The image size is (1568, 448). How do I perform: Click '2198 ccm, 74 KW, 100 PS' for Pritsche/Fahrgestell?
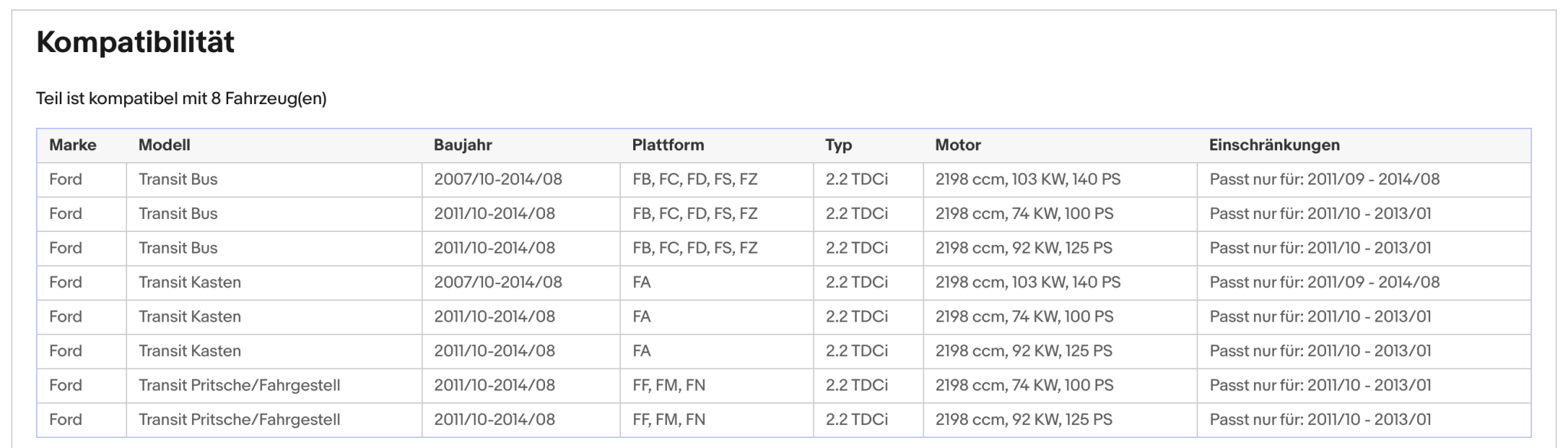point(1024,385)
